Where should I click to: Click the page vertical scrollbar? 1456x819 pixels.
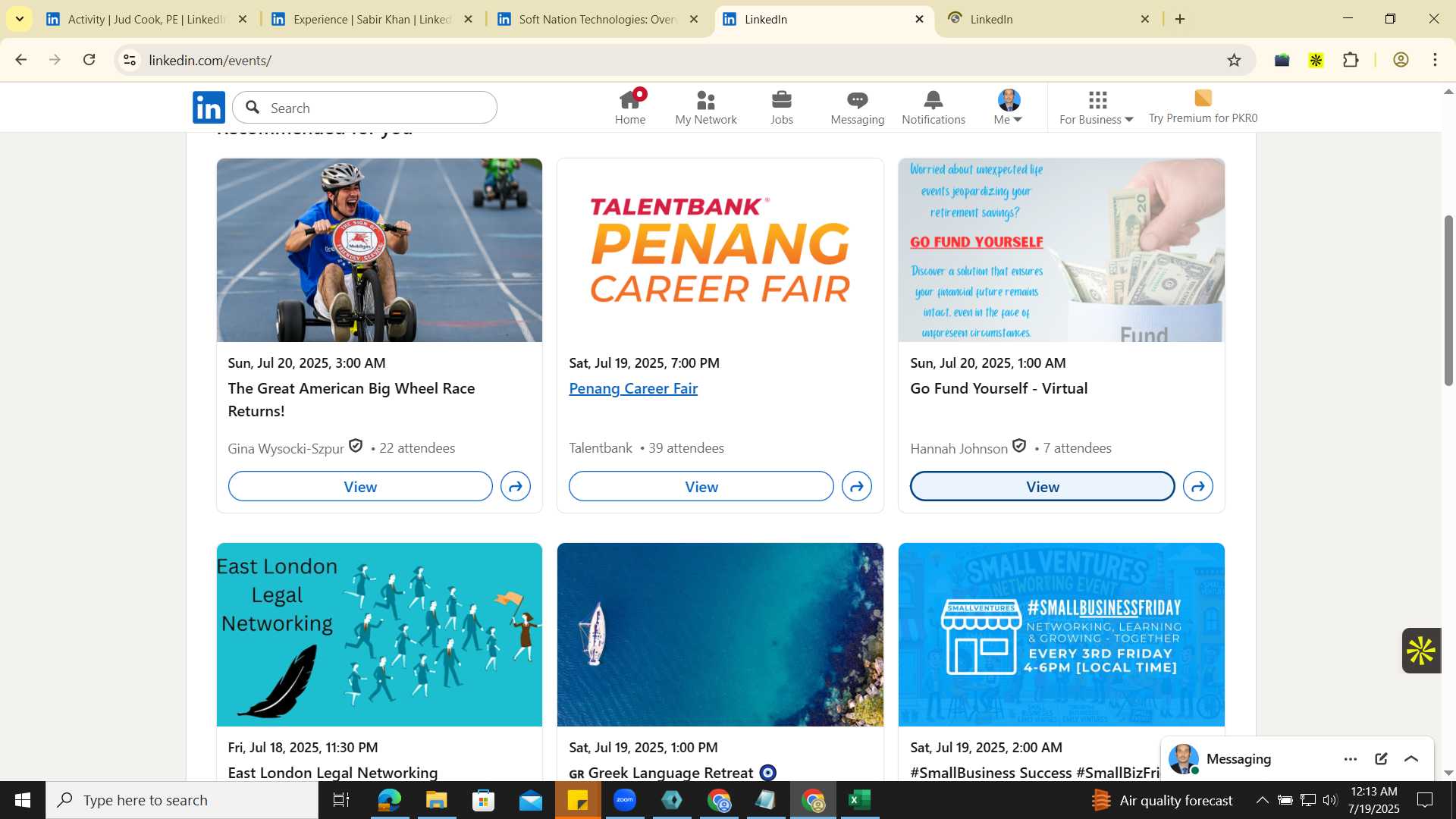click(x=1448, y=300)
